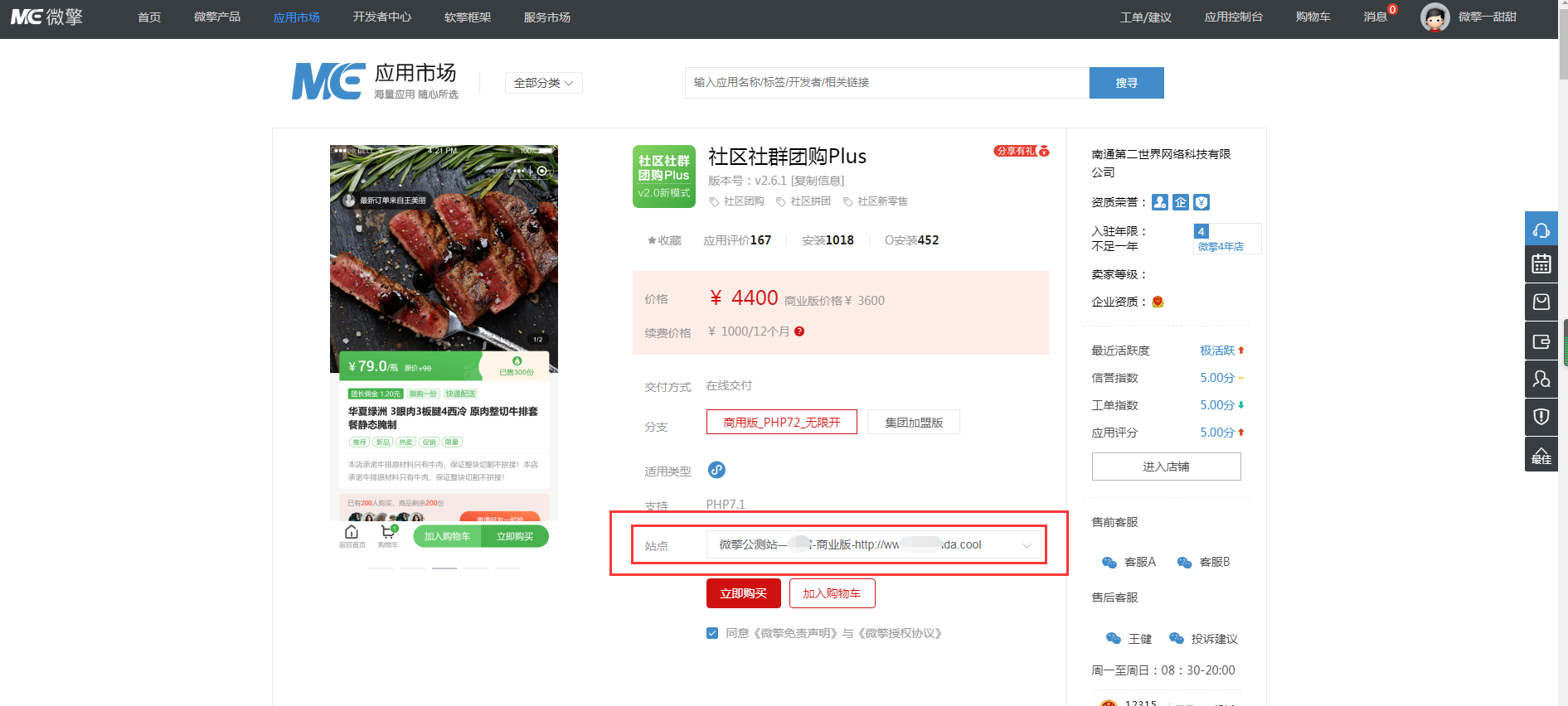1568x706 pixels.
Task: Open 购物车 in top bar
Action: pyautogui.click(x=1313, y=17)
